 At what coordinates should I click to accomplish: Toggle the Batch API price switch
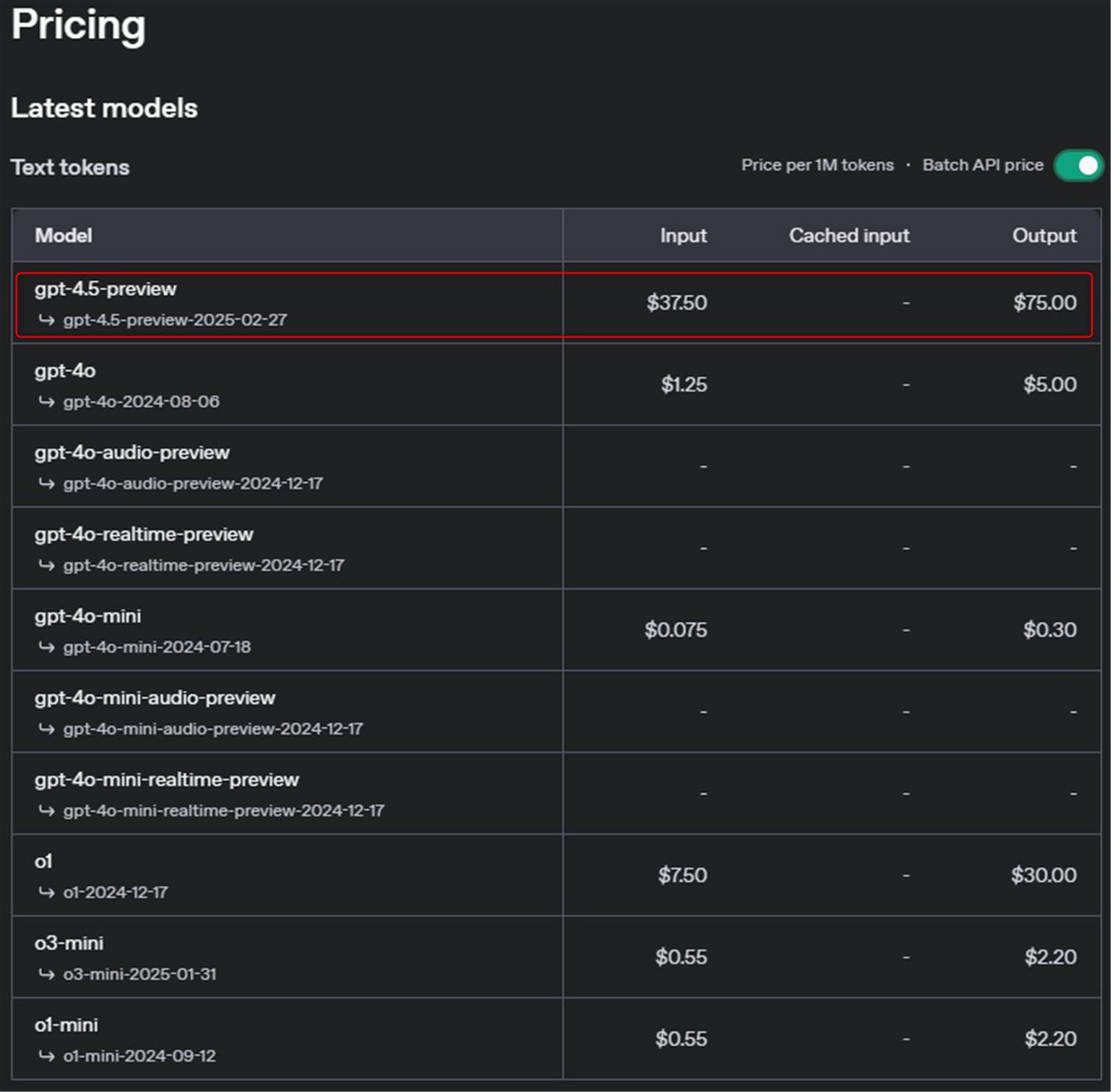1078,166
